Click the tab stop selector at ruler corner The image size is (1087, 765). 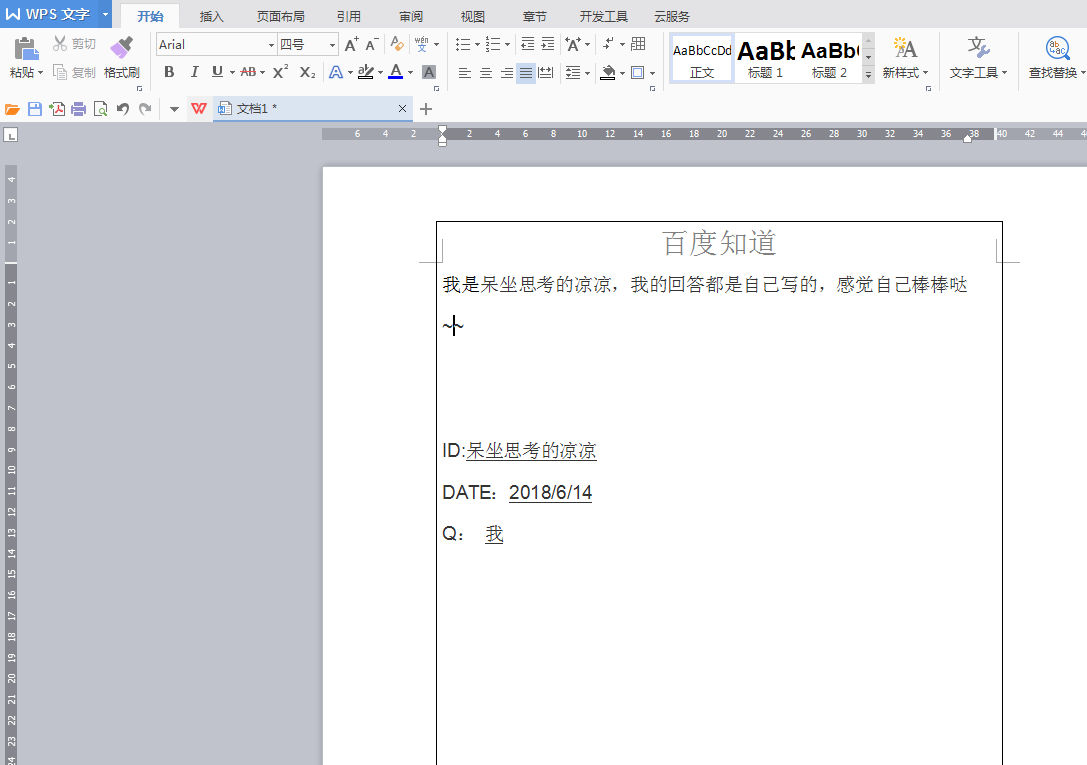coord(10,135)
